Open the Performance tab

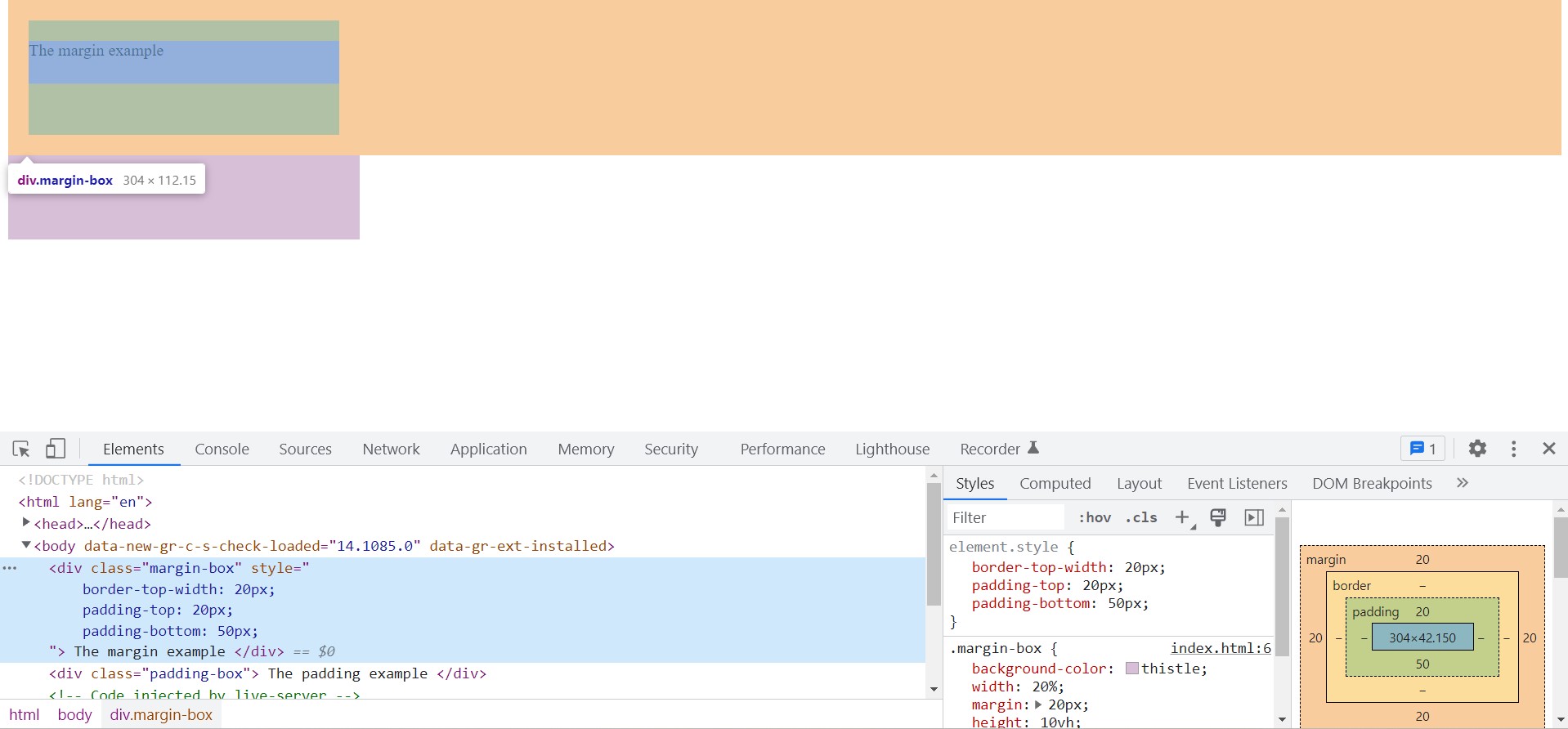[x=782, y=449]
